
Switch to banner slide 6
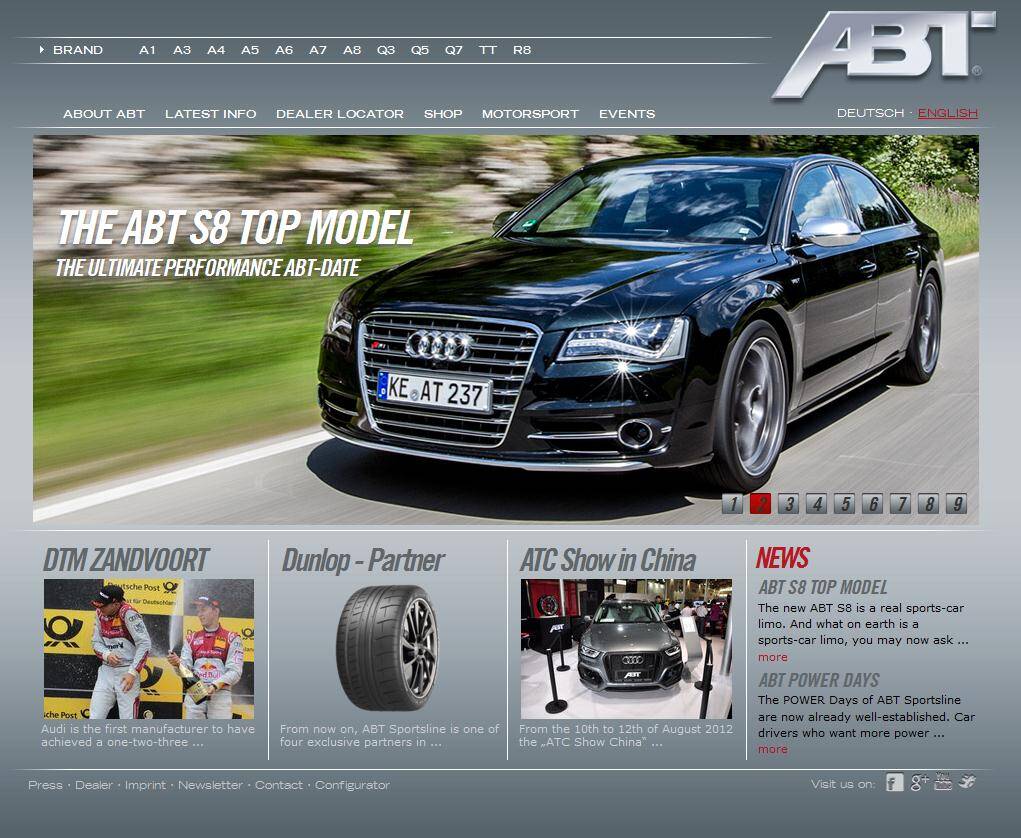[x=873, y=503]
